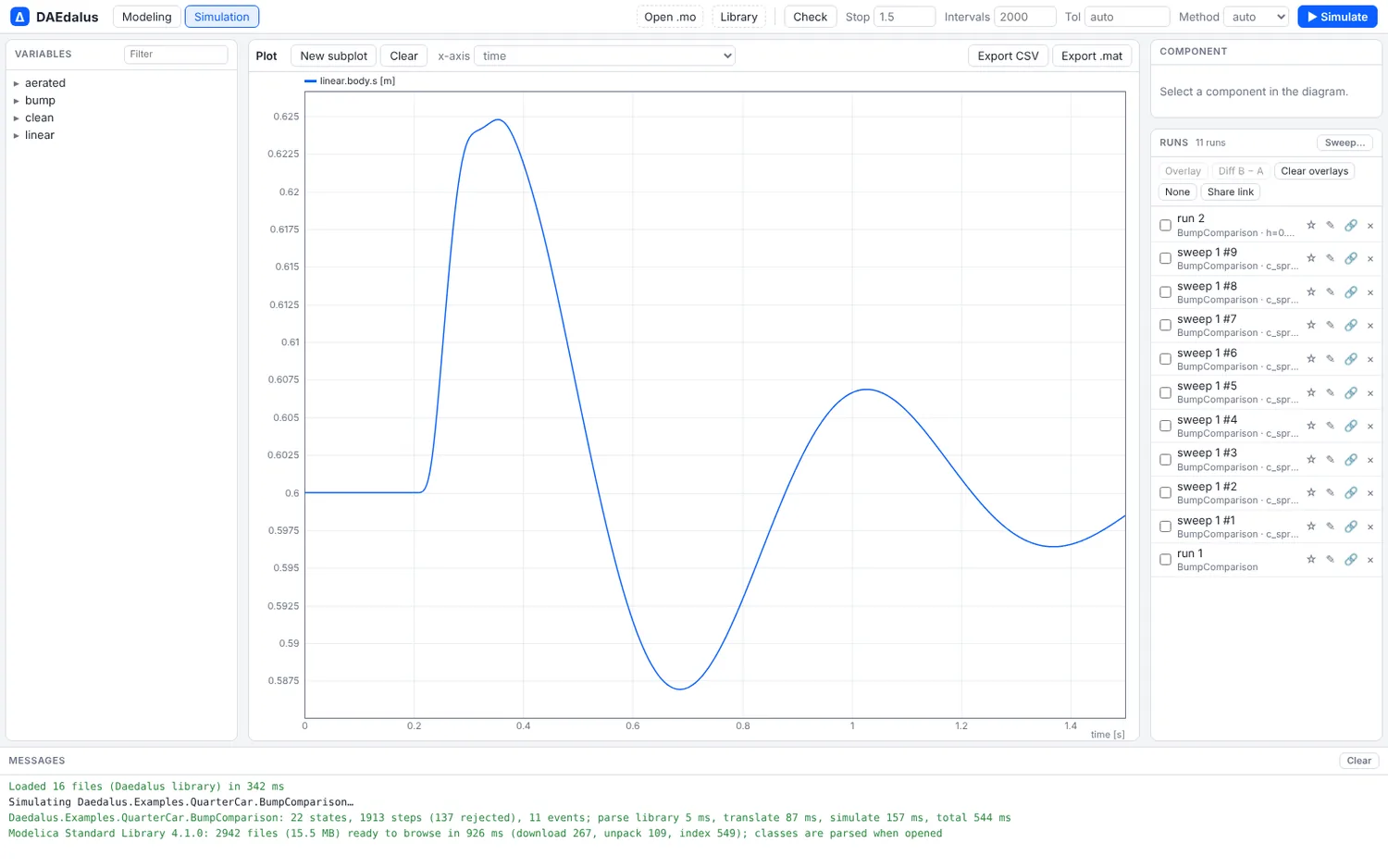Remove sweep 1 #5
This screenshot has height=868, width=1388.
pos(1370,393)
